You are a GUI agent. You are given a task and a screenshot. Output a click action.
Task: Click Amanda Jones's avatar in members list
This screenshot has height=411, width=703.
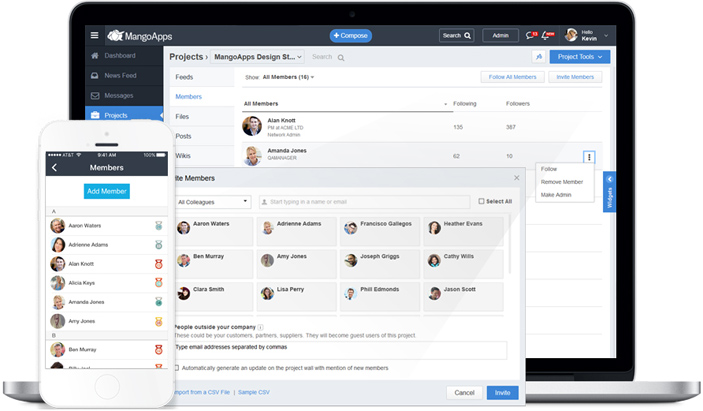(x=252, y=156)
